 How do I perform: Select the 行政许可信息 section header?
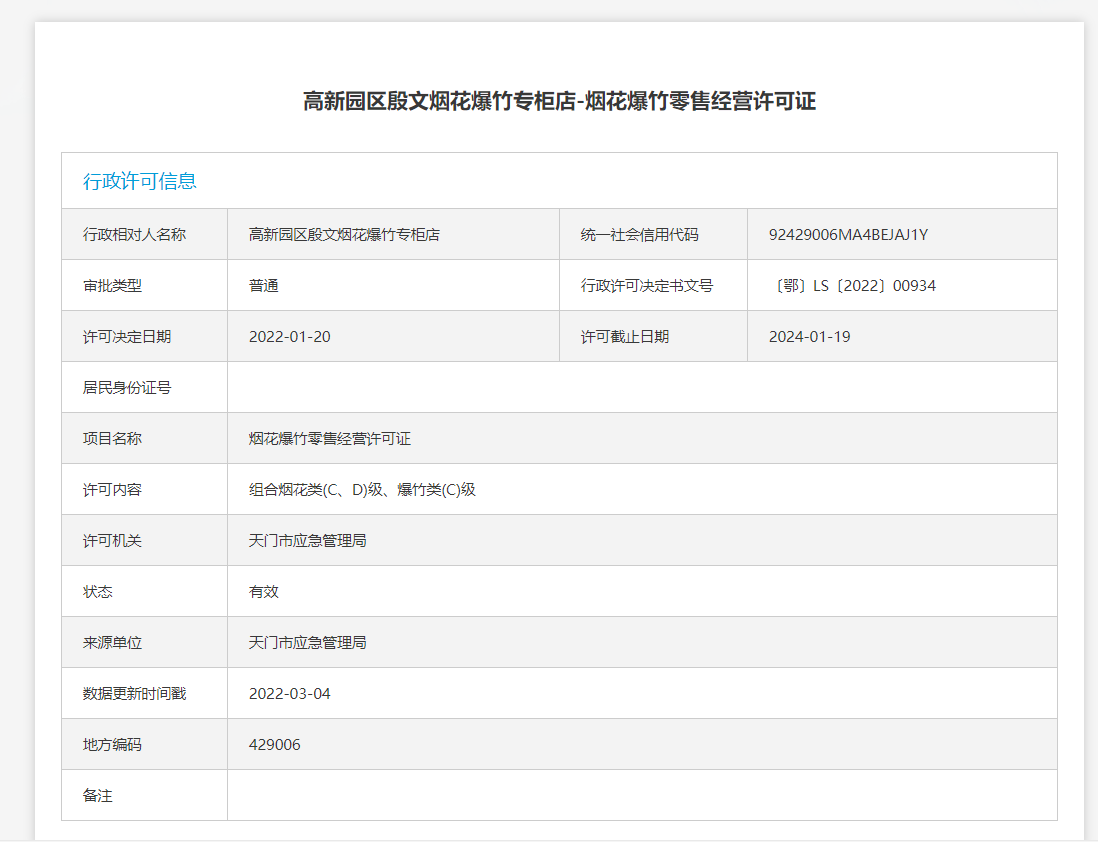(x=139, y=181)
